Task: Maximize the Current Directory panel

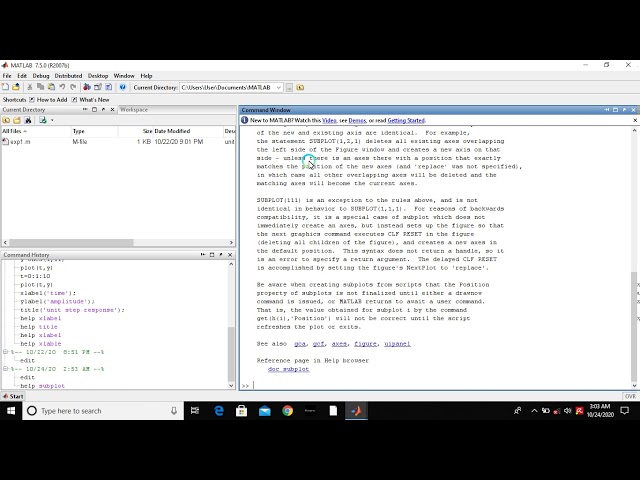Action: [94, 109]
